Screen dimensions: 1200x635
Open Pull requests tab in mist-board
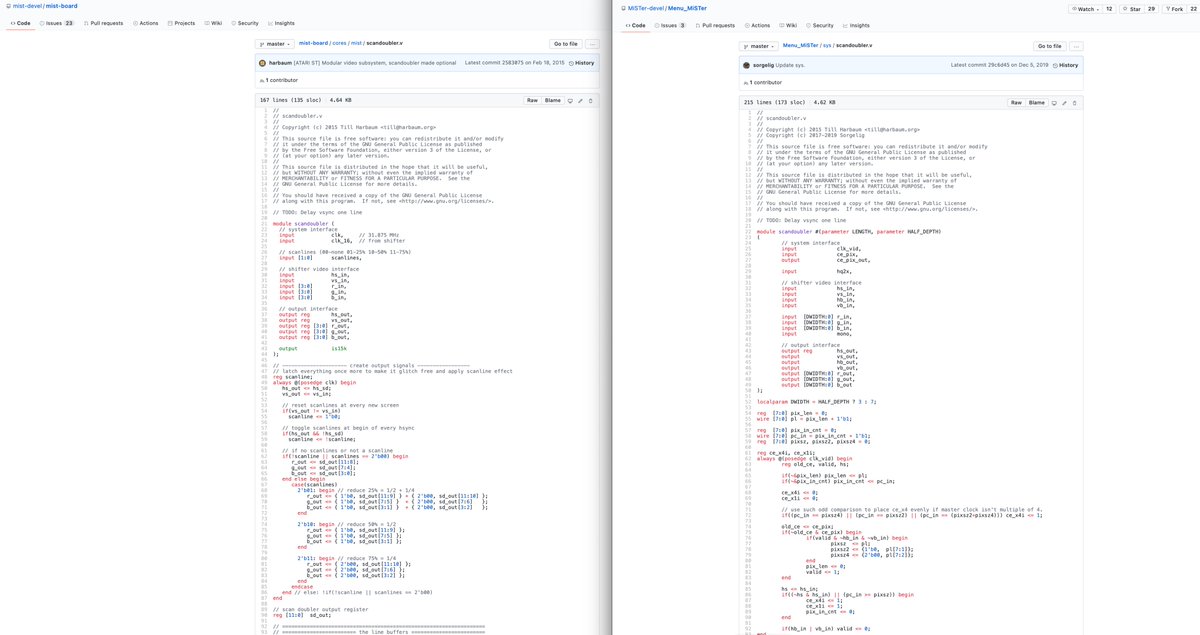[104, 22]
